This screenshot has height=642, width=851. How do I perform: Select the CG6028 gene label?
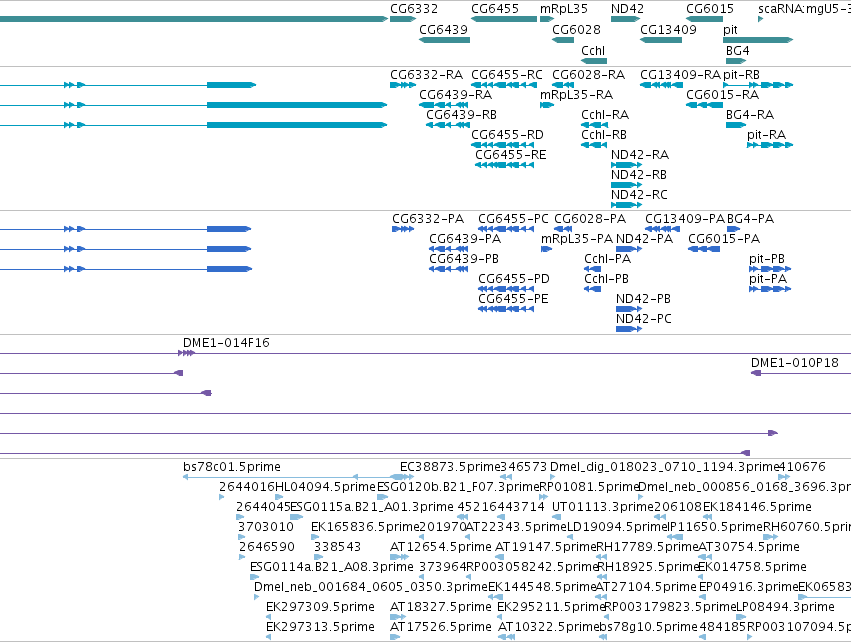coord(576,29)
